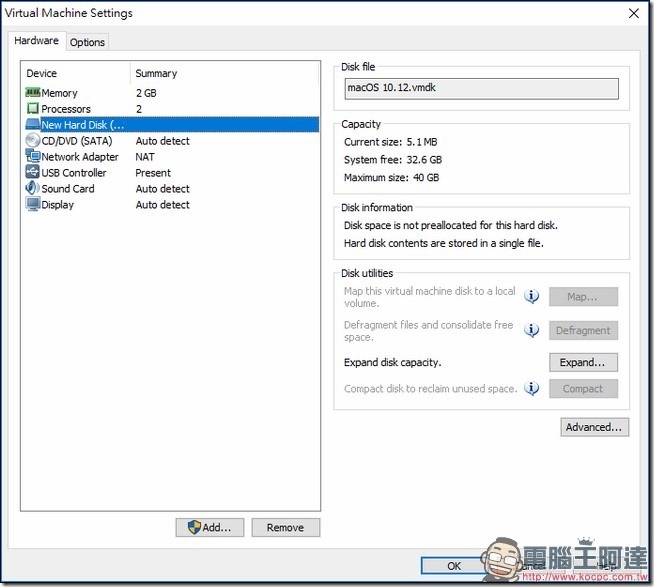The width and height of the screenshot is (654, 587).
Task: Click 'Current size: 5.1 MB' text
Action: 390,142
